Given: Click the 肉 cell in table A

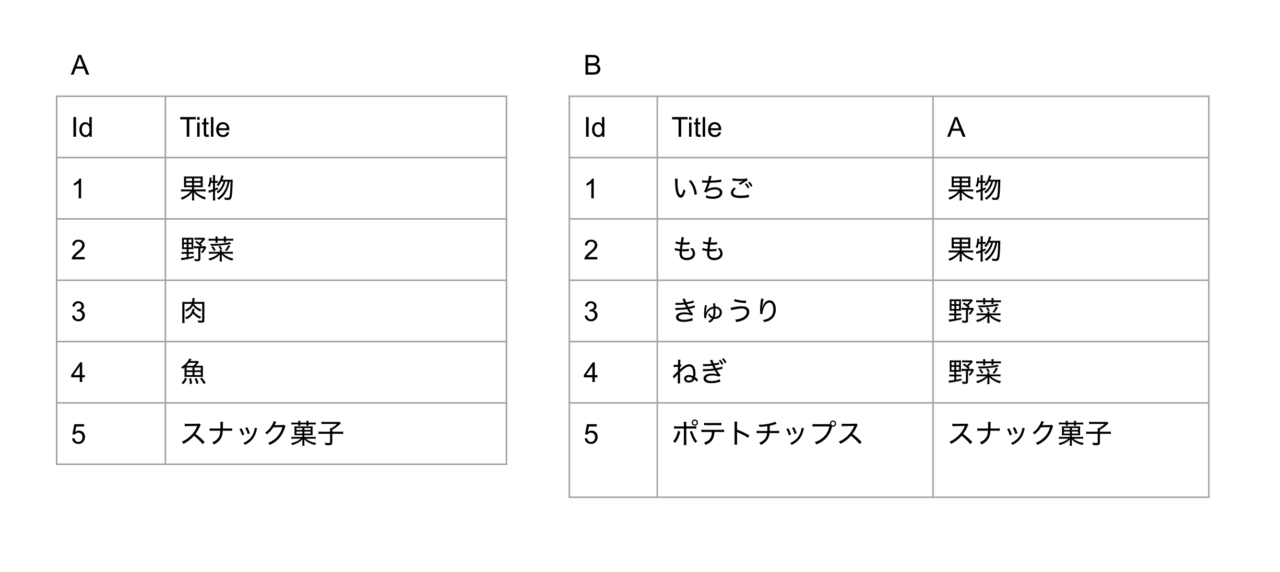Looking at the screenshot, I should [x=336, y=311].
